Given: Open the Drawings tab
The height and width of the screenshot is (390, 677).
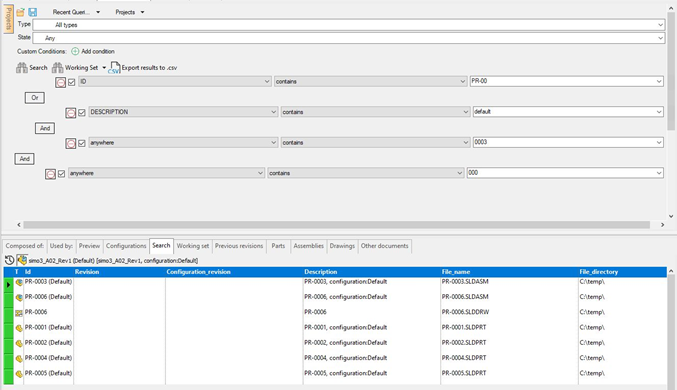Looking at the screenshot, I should [x=342, y=246].
